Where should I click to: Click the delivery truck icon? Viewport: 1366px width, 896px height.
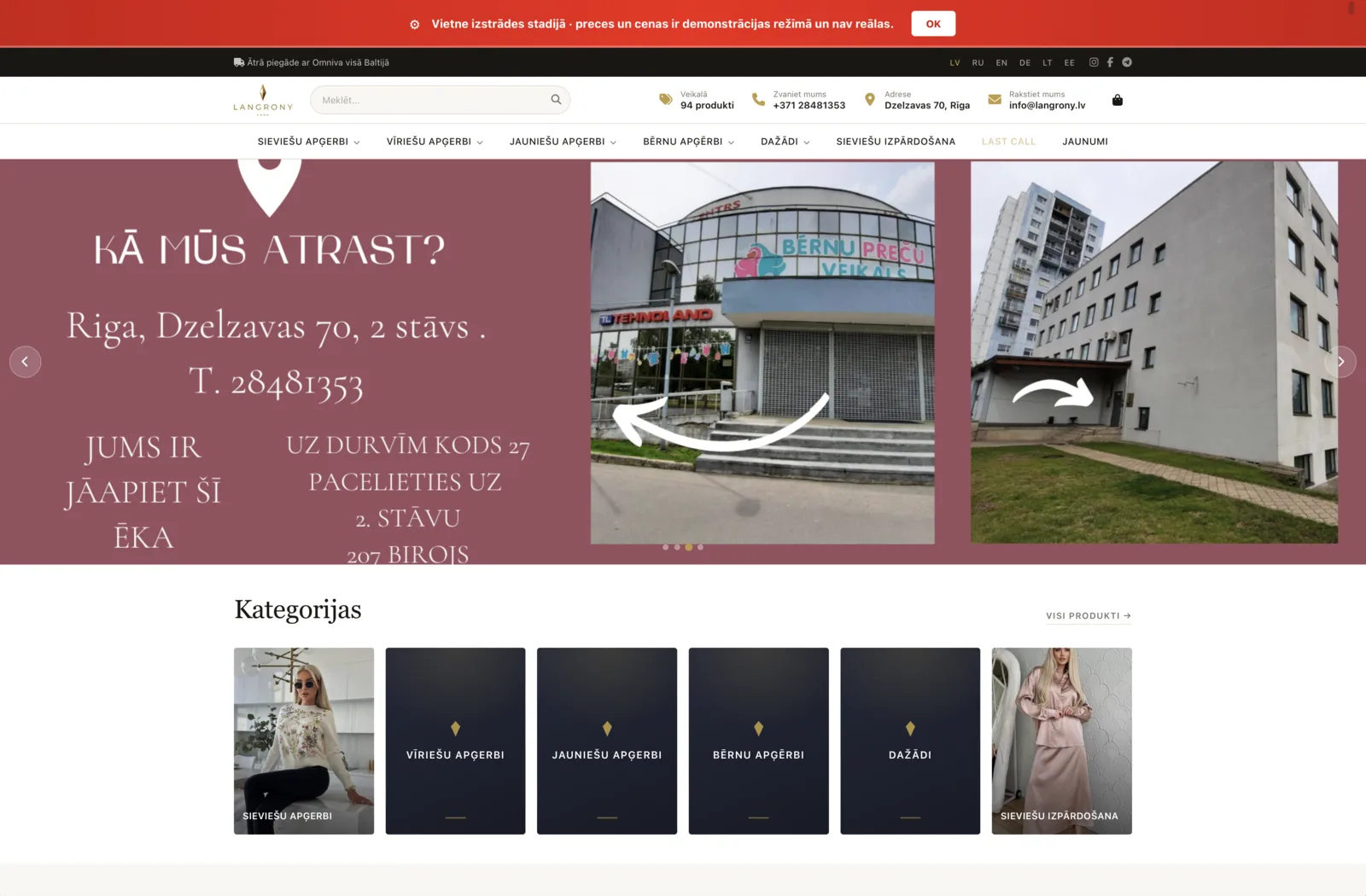[239, 62]
